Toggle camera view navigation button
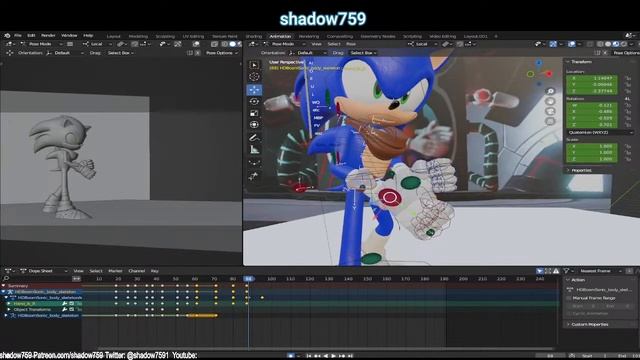This screenshot has width=640, height=360. click(x=550, y=111)
